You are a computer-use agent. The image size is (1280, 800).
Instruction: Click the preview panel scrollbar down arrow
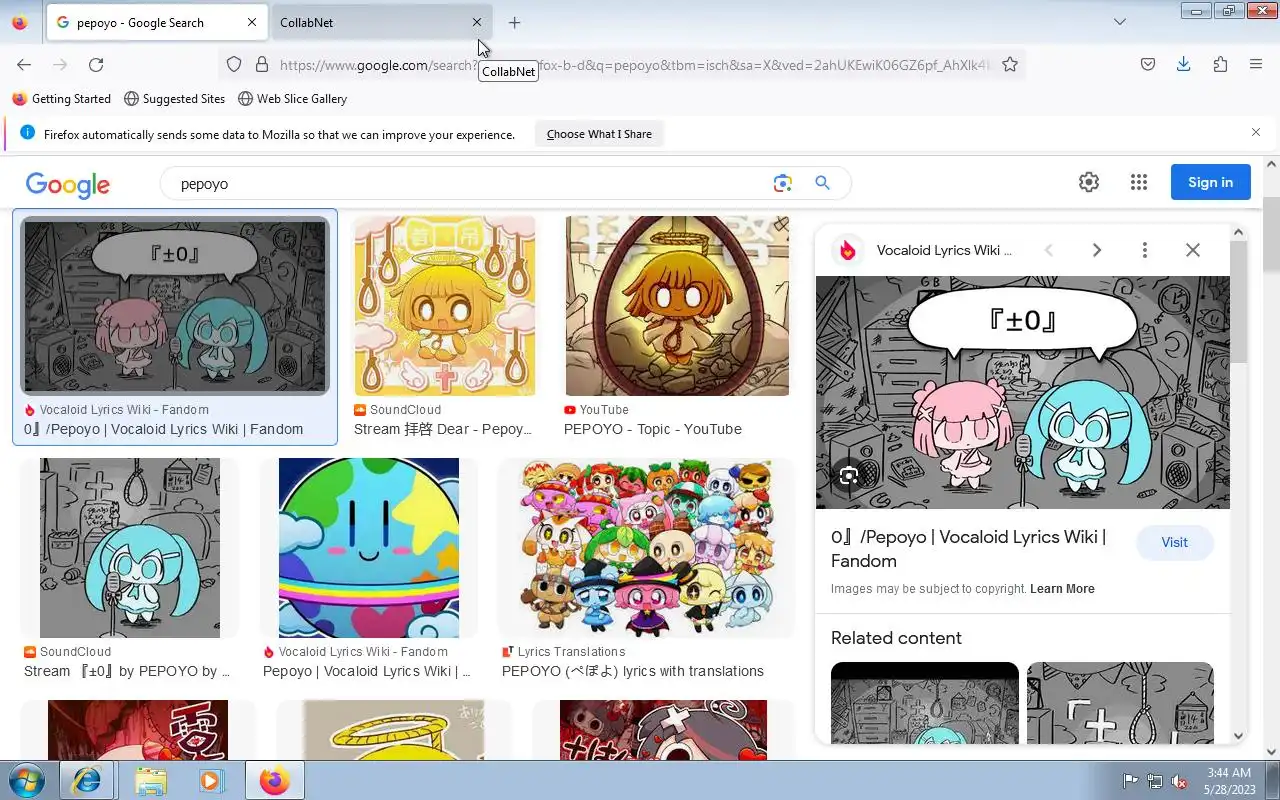pyautogui.click(x=1238, y=736)
